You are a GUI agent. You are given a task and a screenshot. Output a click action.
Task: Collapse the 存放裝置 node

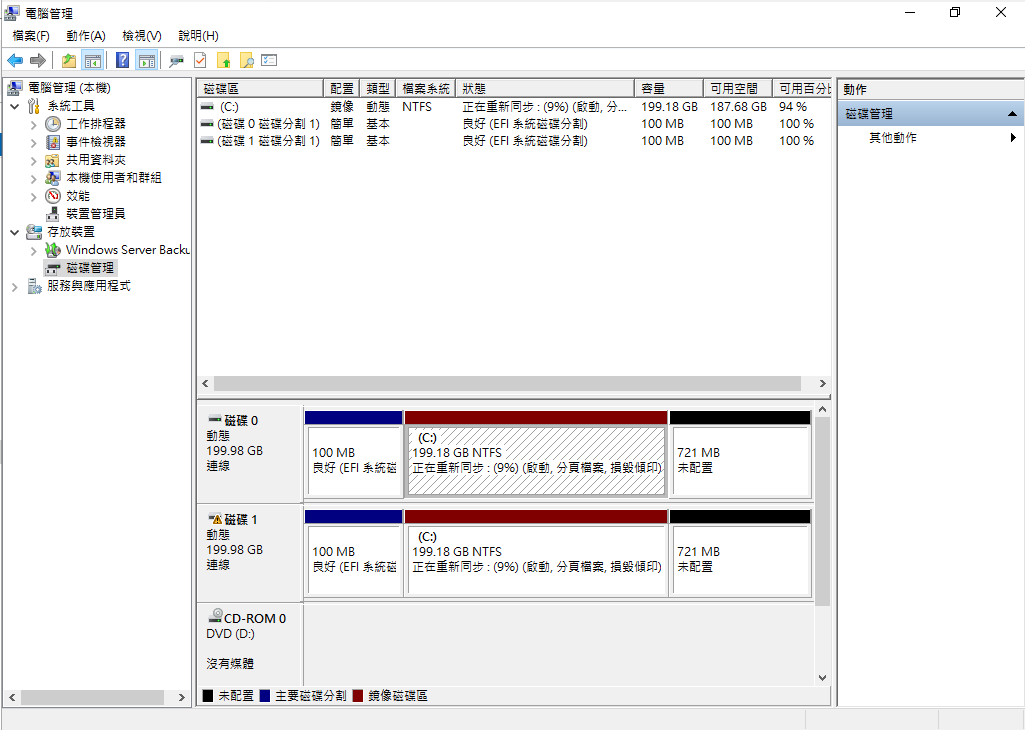coord(14,232)
